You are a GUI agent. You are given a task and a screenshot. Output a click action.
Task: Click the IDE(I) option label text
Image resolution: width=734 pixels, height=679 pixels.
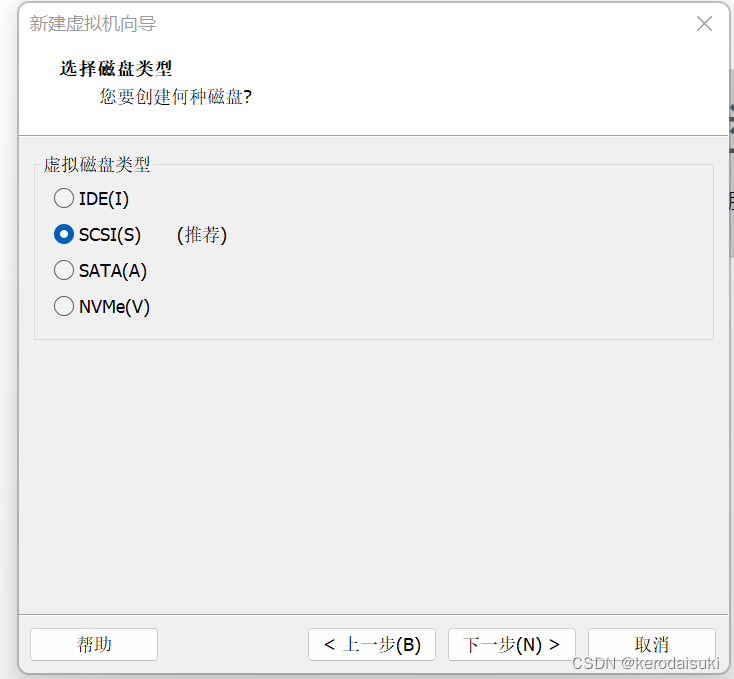pyautogui.click(x=104, y=199)
